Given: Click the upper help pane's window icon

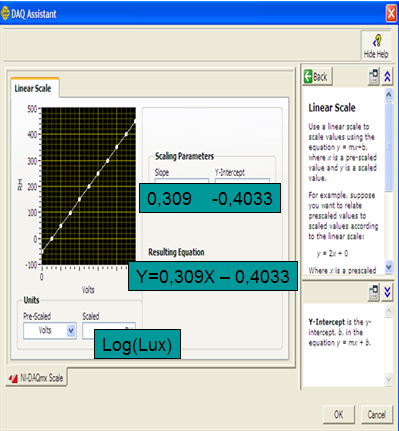Looking at the screenshot, I should click(373, 77).
